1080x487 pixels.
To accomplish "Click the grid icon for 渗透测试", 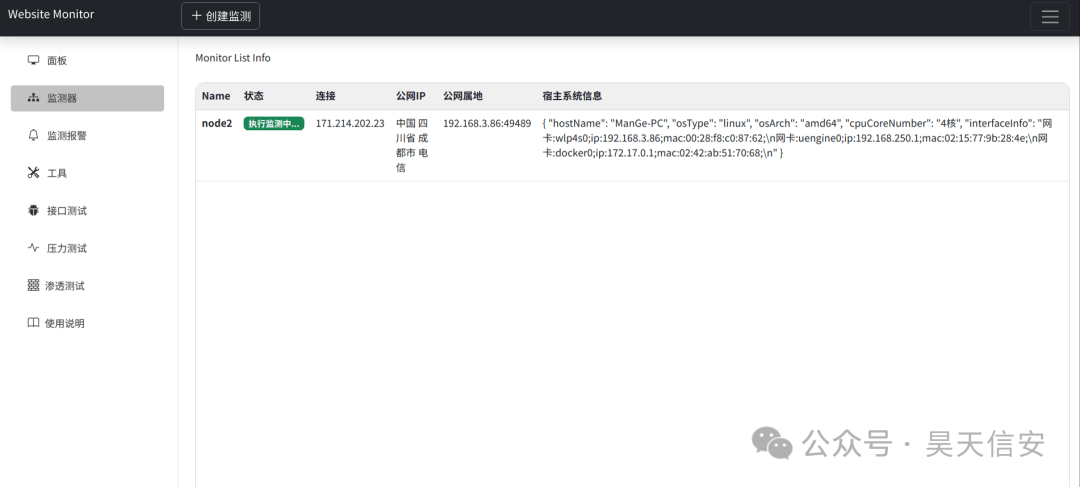I will point(33,285).
